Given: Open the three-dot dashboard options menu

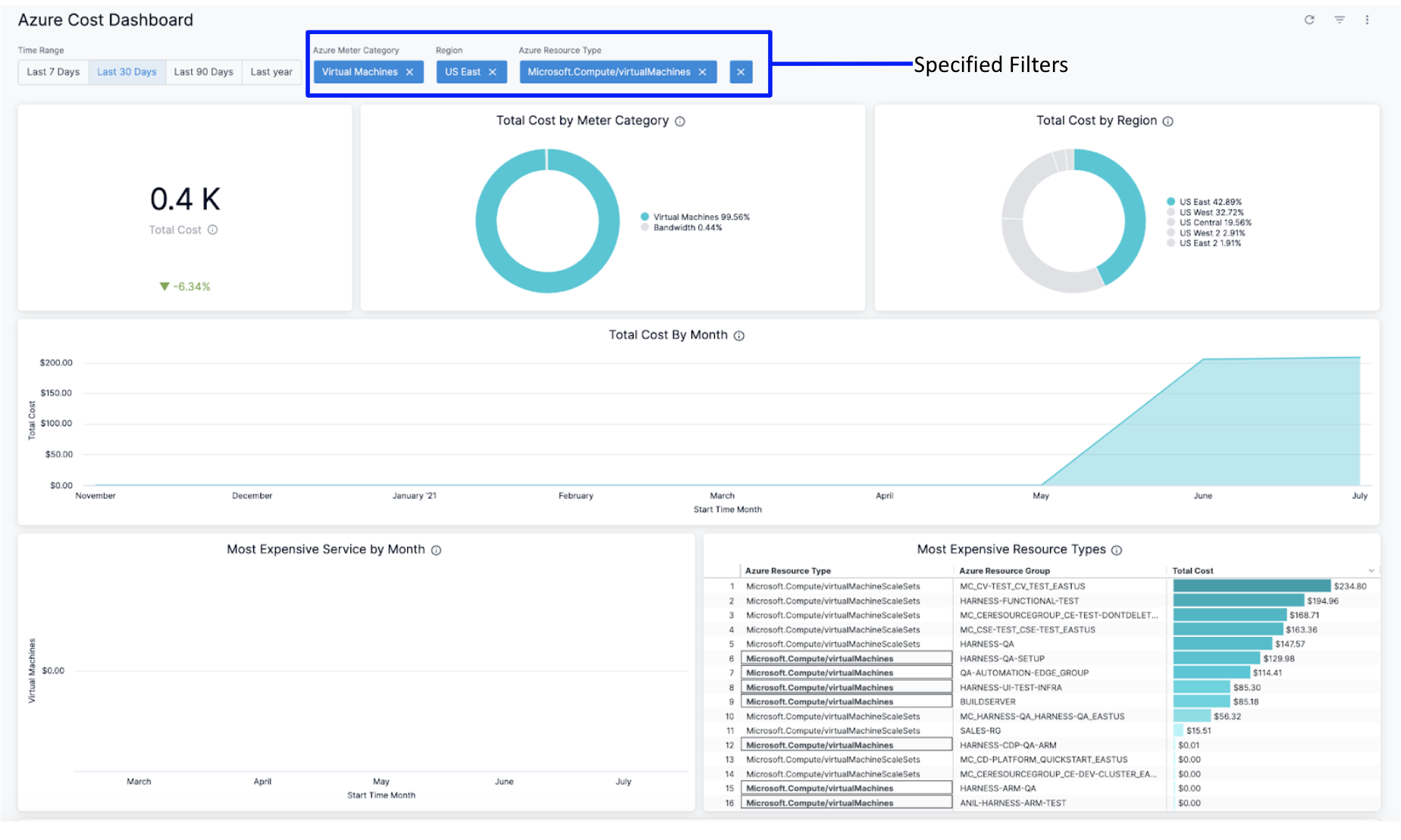Looking at the screenshot, I should [1367, 20].
